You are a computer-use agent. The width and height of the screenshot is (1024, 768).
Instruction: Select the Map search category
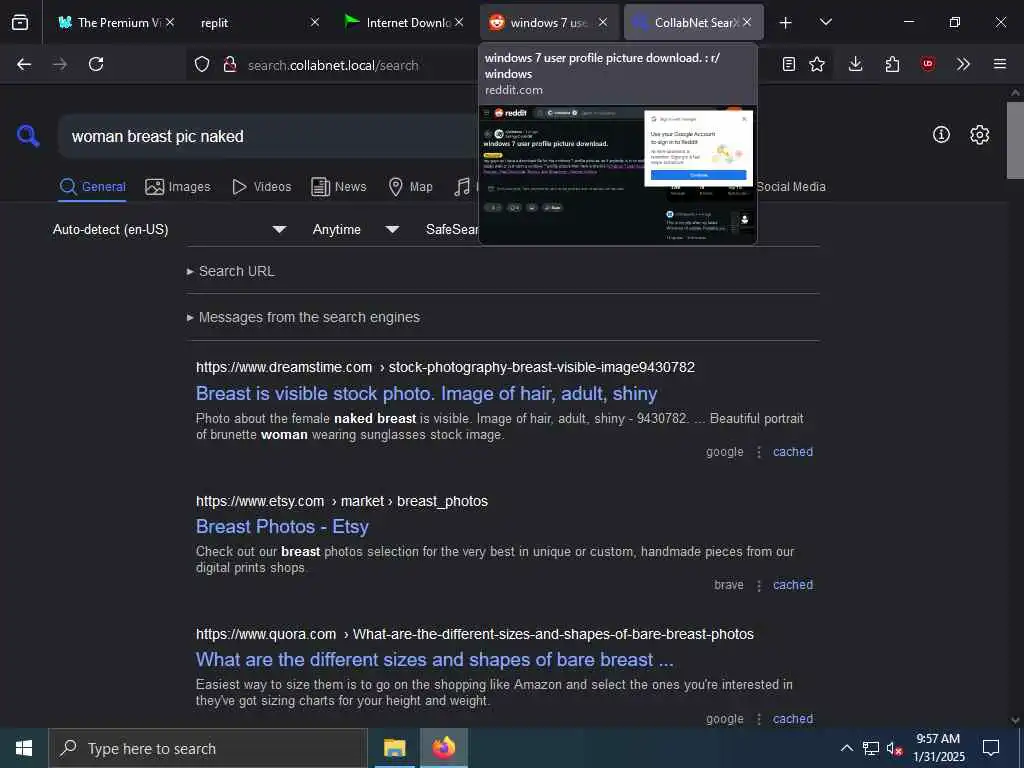[x=411, y=187]
